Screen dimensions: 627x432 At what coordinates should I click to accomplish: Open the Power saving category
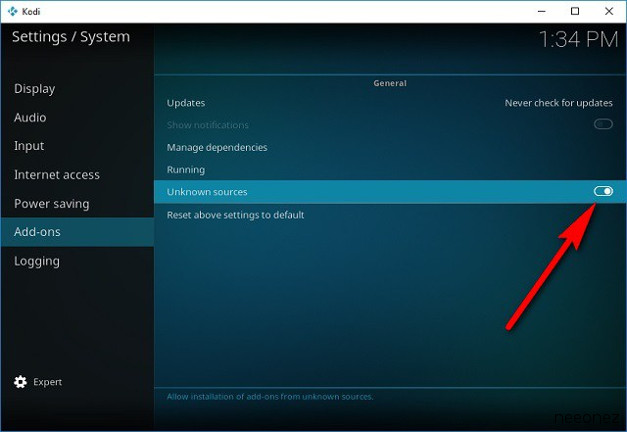coord(77,204)
